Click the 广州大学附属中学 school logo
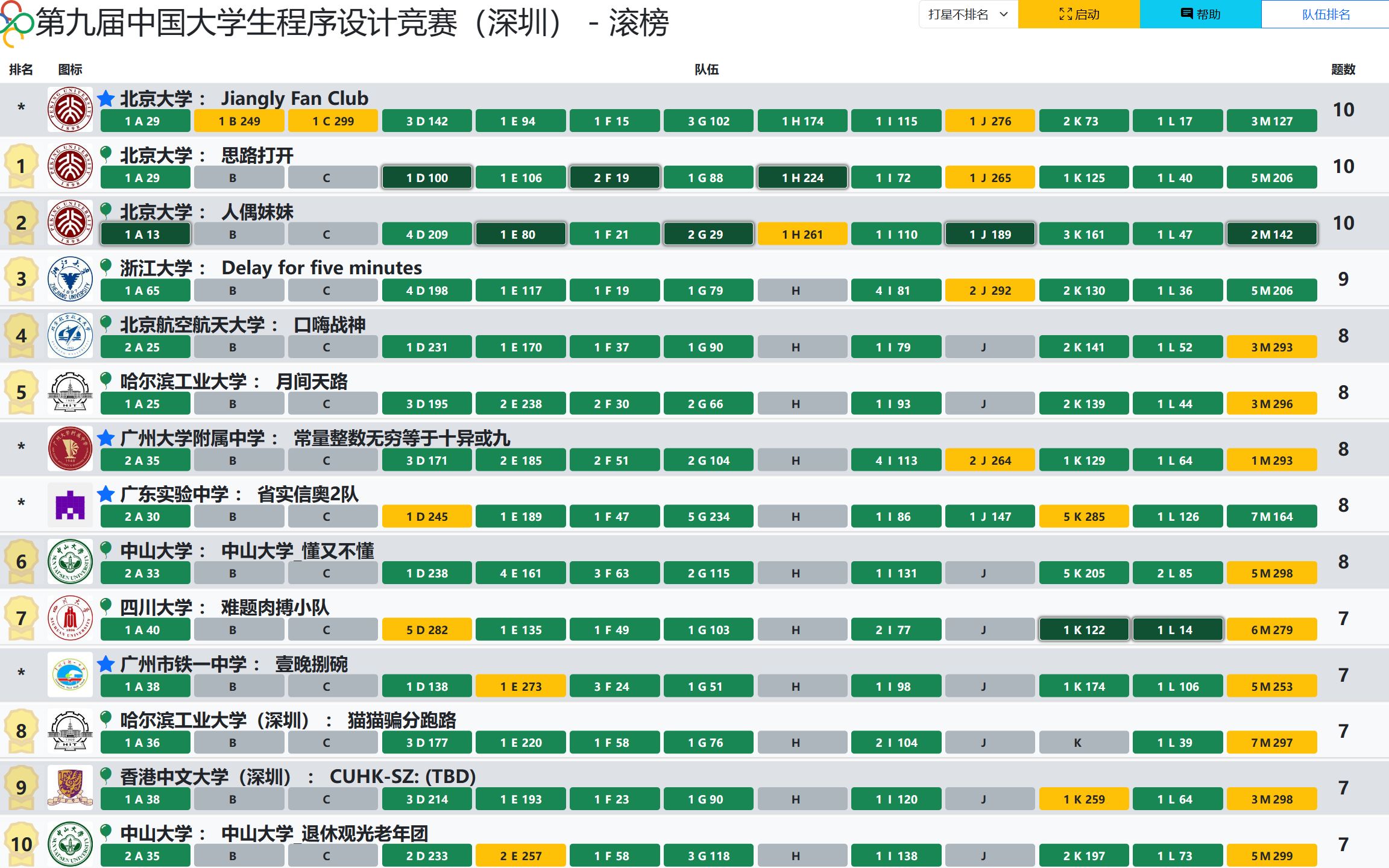Viewport: 1389px width, 868px height. pyautogui.click(x=70, y=448)
